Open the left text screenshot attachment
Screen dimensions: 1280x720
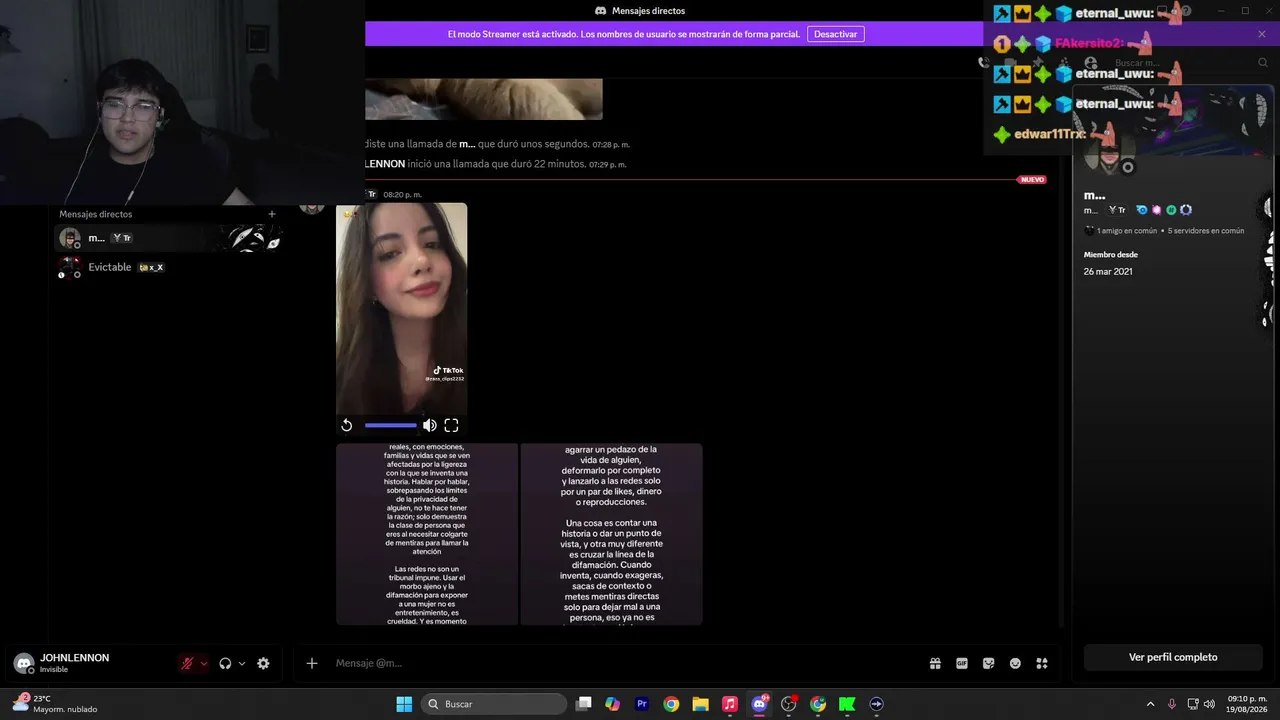(x=427, y=534)
